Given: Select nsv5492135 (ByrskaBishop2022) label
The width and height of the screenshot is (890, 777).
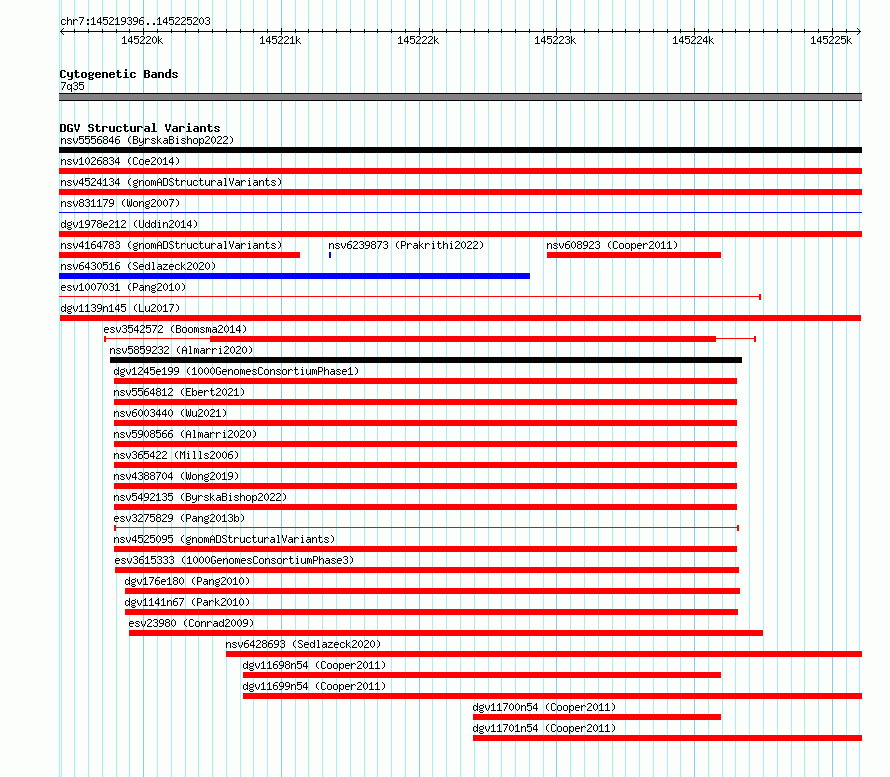Looking at the screenshot, I should [x=200, y=497].
